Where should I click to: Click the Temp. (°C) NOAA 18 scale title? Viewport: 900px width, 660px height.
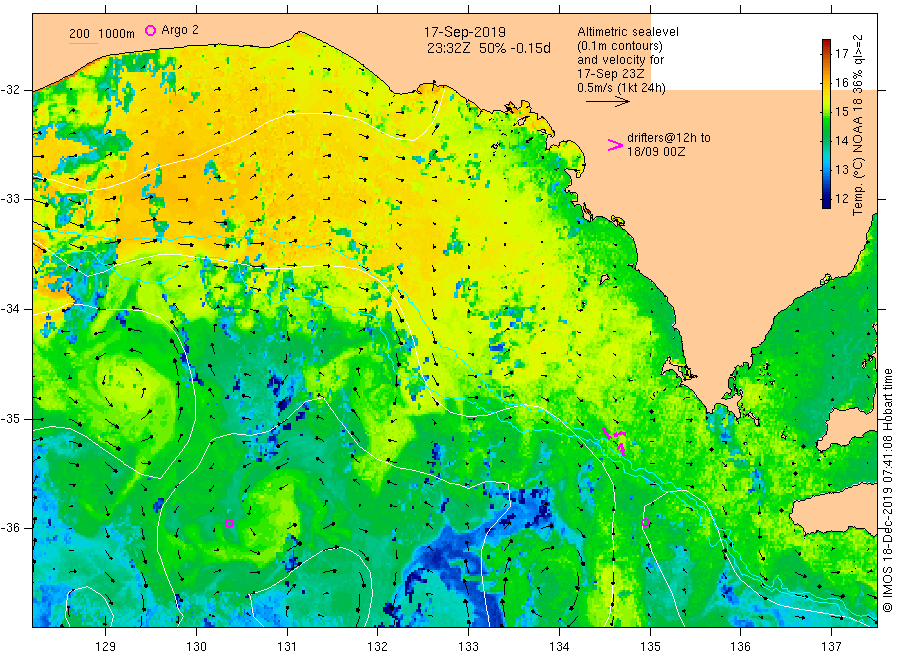858,125
